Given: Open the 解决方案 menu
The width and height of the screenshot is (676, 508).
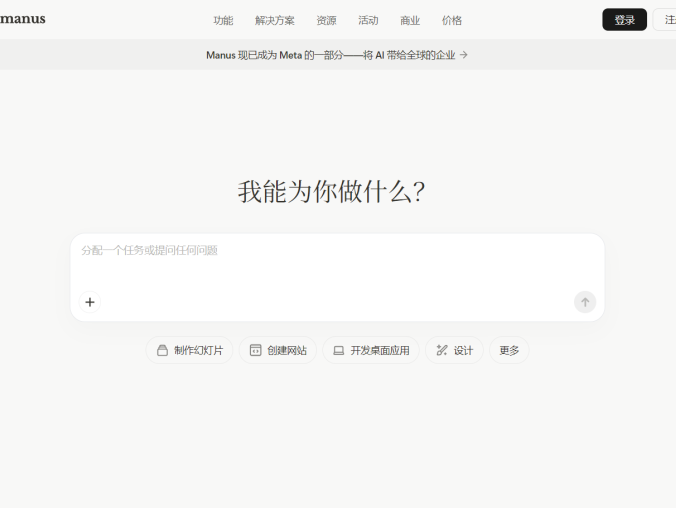Looking at the screenshot, I should pos(275,20).
